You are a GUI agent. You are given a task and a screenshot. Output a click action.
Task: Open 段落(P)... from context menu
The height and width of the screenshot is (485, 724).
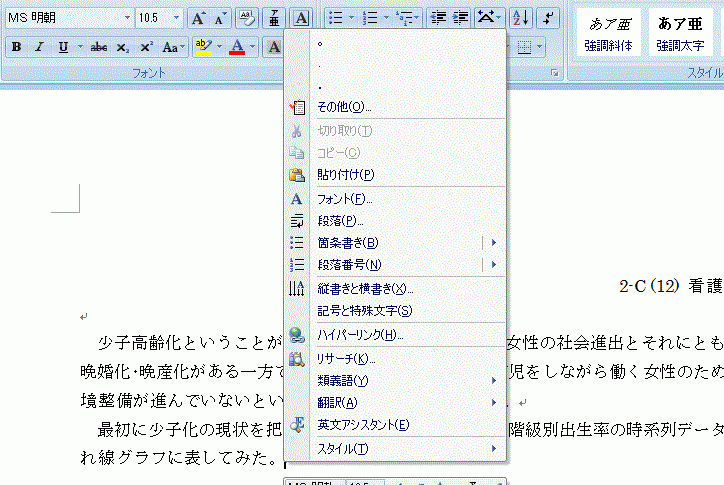pyautogui.click(x=395, y=221)
